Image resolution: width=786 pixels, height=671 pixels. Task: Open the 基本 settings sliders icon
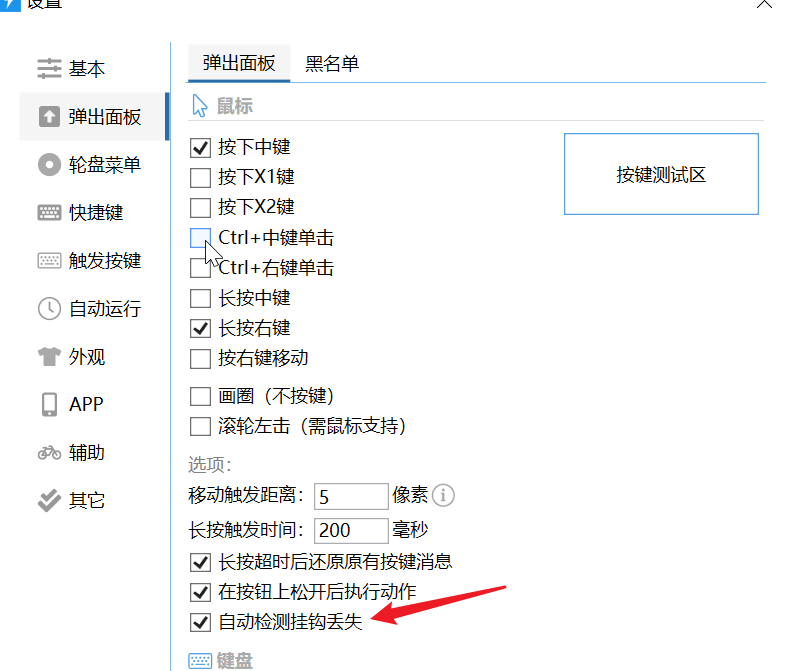pos(49,69)
